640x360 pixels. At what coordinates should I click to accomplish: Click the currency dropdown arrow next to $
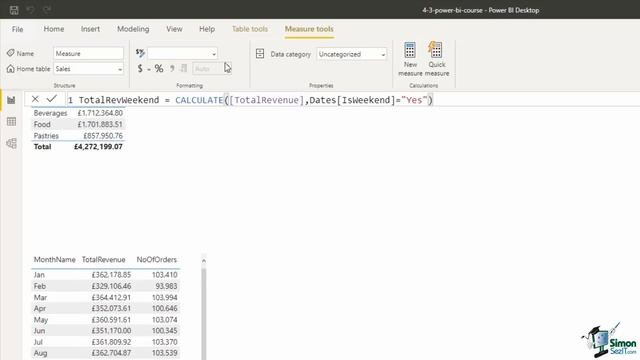[149, 69]
